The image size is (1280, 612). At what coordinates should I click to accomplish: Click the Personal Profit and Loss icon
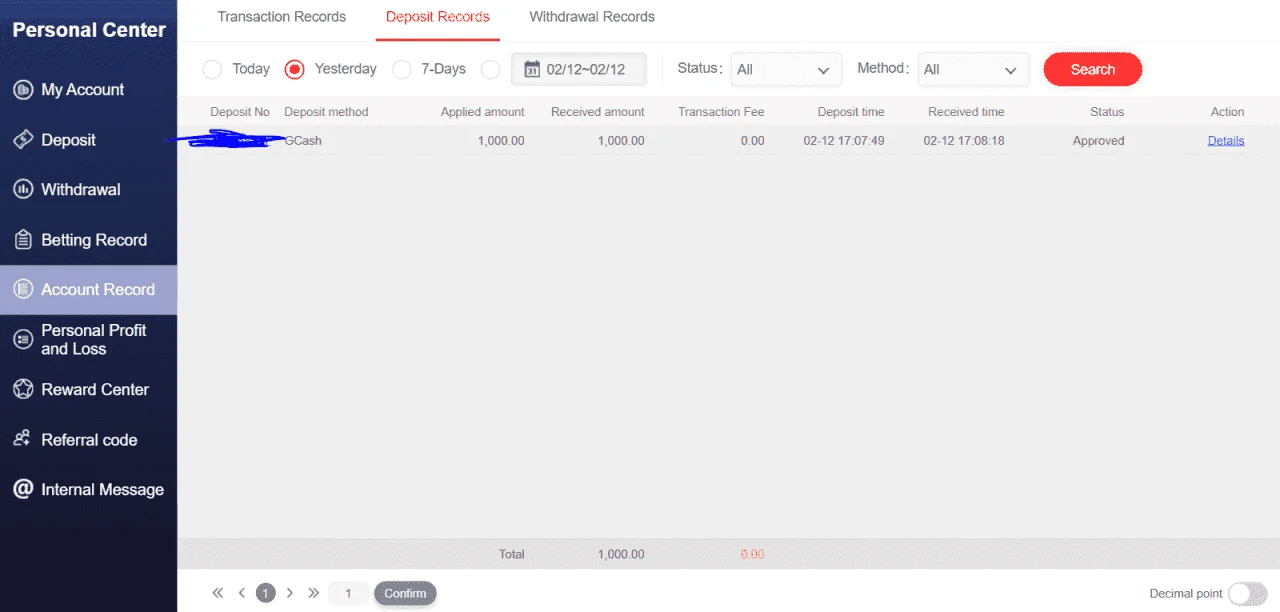coord(23,340)
